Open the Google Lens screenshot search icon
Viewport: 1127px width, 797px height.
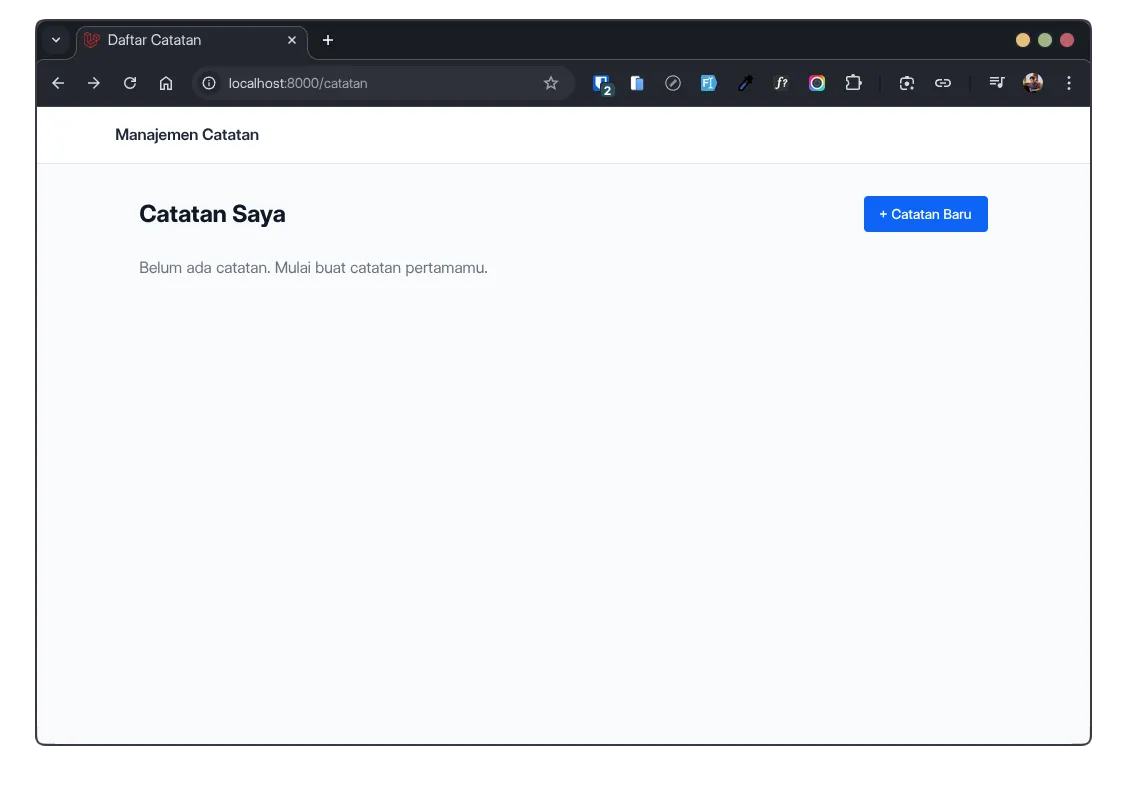[x=906, y=83]
